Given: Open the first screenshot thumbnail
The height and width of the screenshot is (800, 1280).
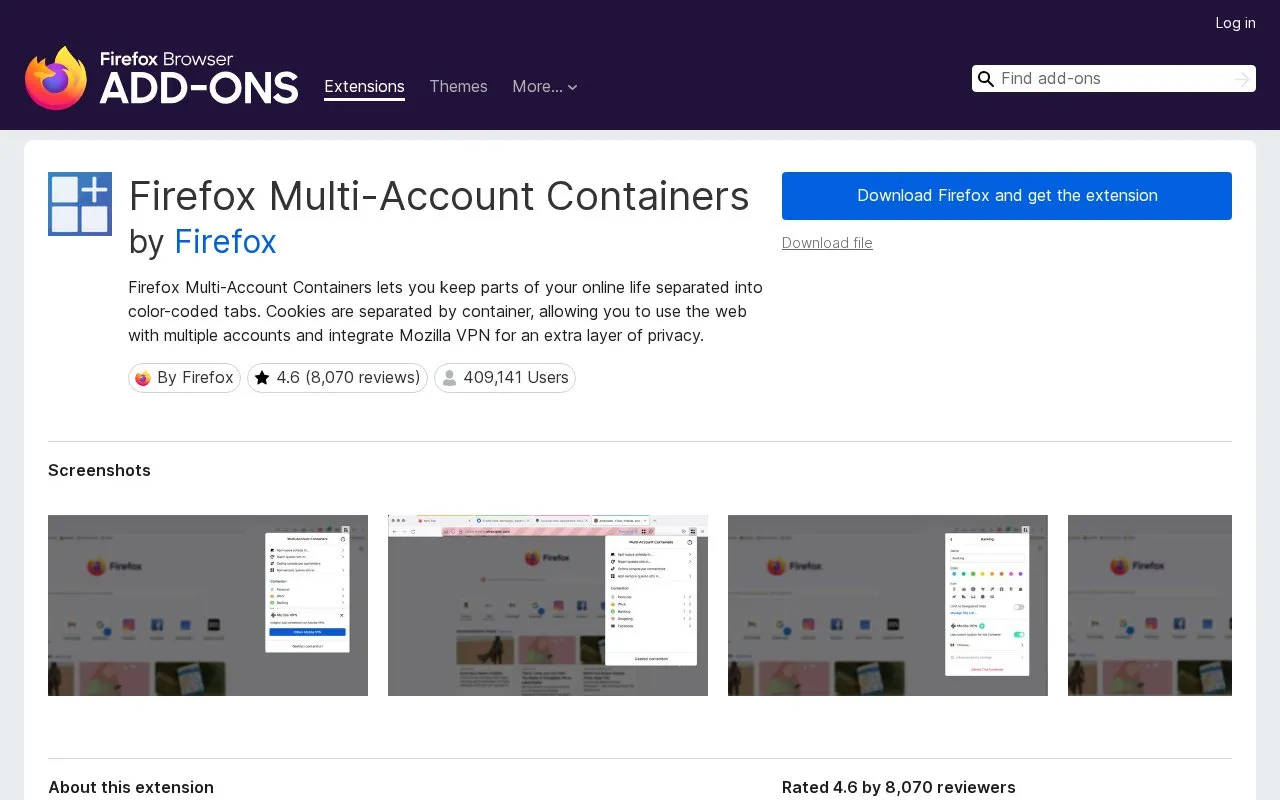Looking at the screenshot, I should 208,606.
